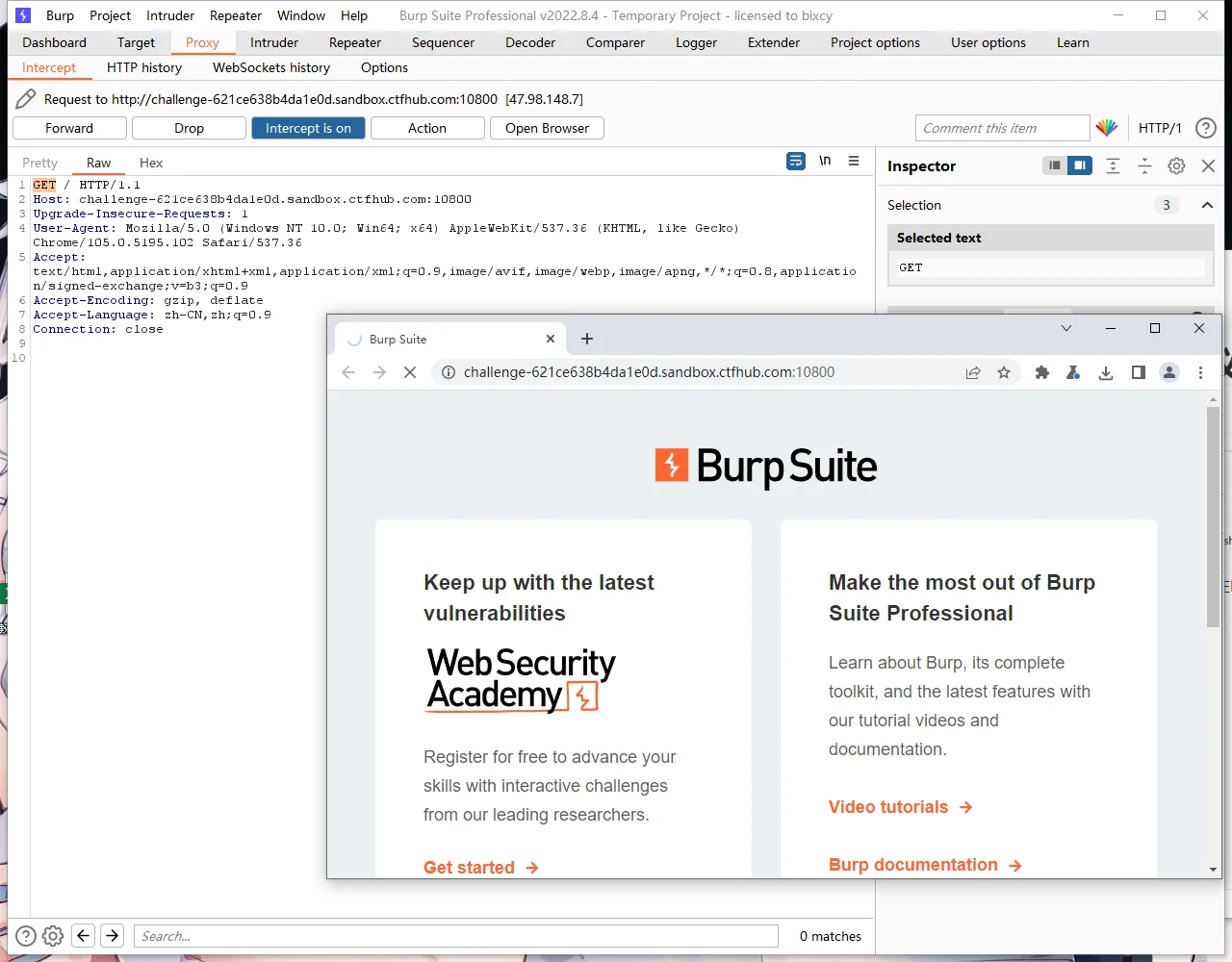Screen dimensions: 1232x962
Task: Click the Forward button
Action: click(69, 128)
